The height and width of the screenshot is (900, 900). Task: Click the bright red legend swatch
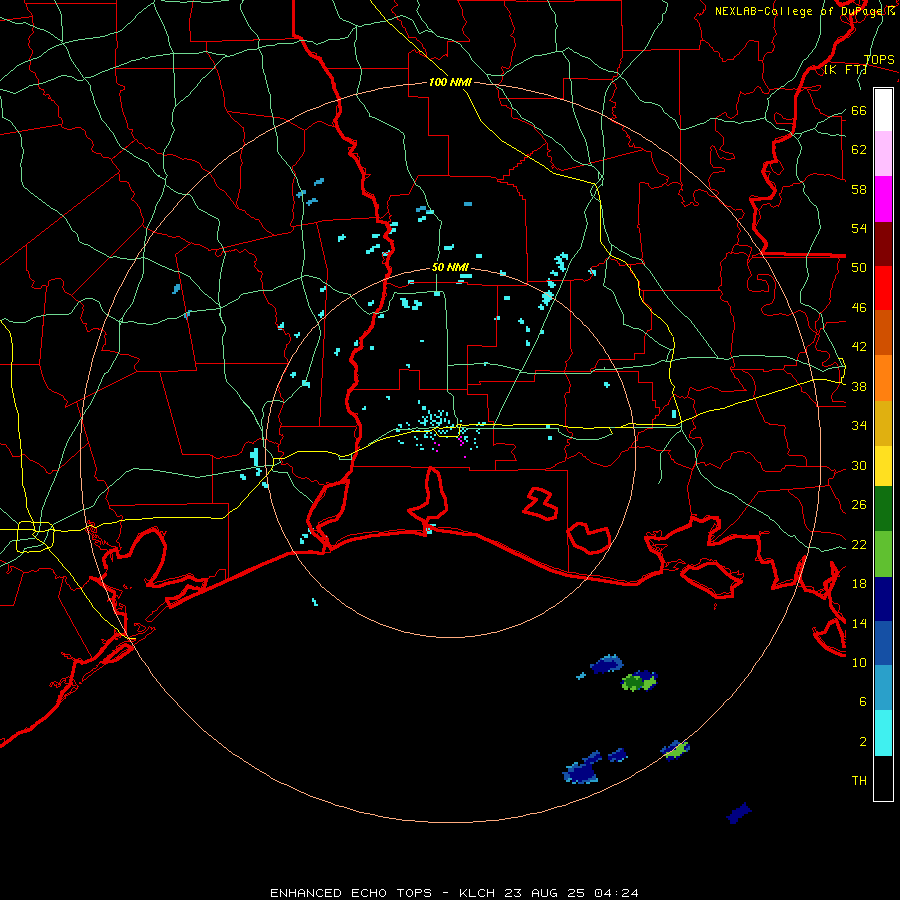pos(883,288)
